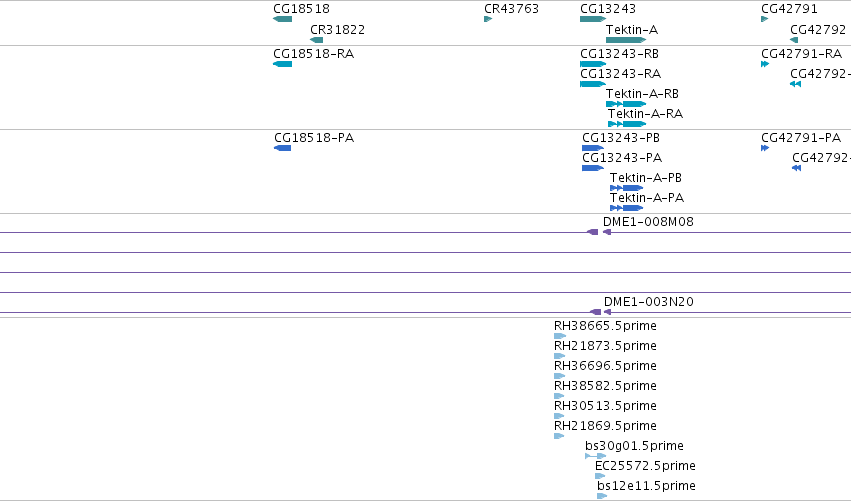Image resolution: width=851 pixels, height=501 pixels.
Task: Click the RH30513.5prime label text
Action: pyautogui.click(x=605, y=406)
